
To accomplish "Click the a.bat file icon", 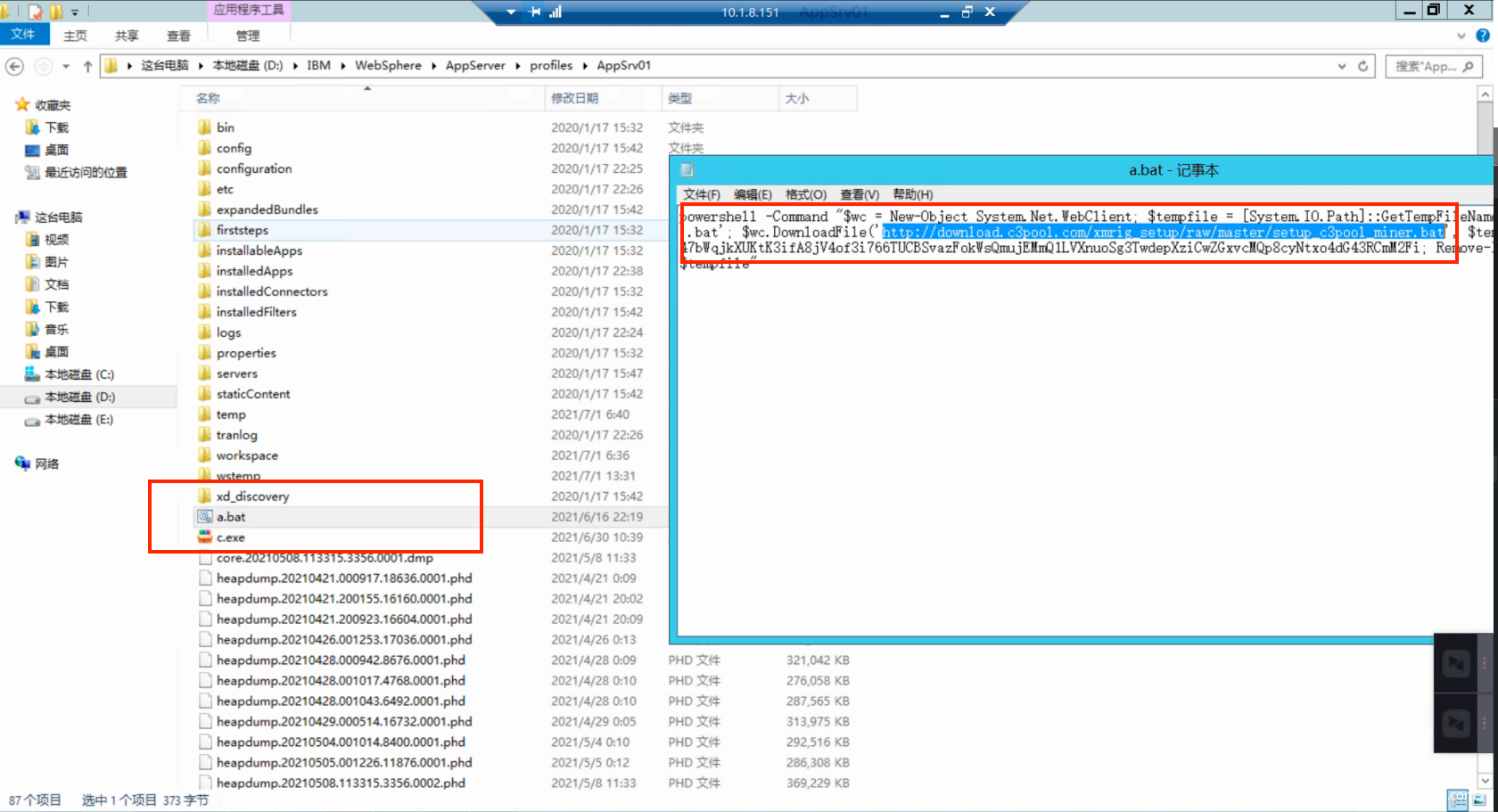I will pos(205,517).
